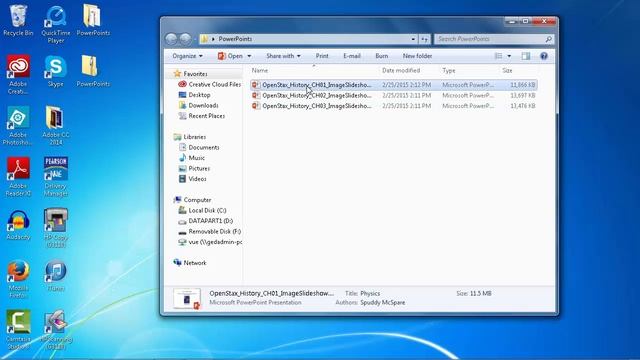The height and width of the screenshot is (360, 640).
Task: Toggle the preview pane button
Action: [526, 56]
